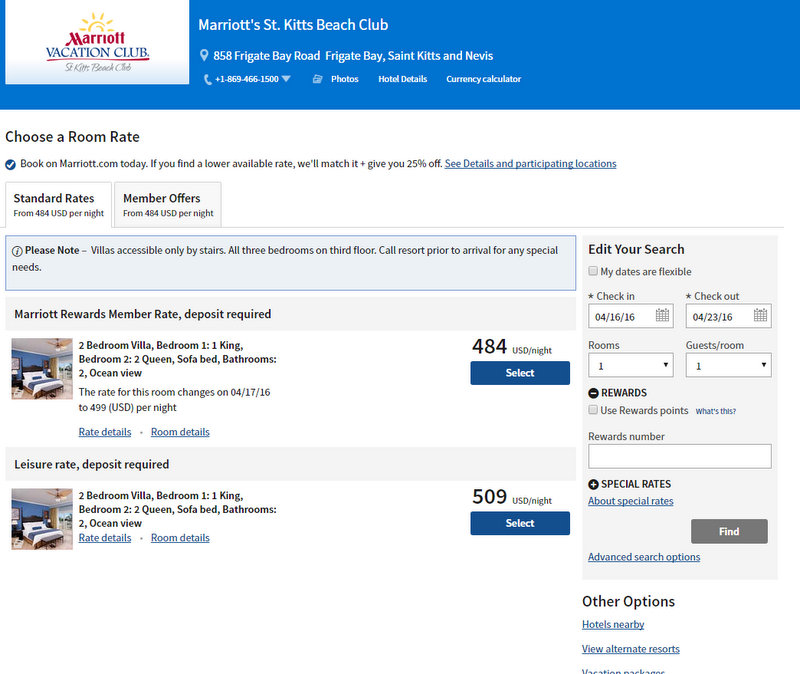The image size is (800, 674).
Task: Open the Currency calculator link
Action: (x=484, y=79)
